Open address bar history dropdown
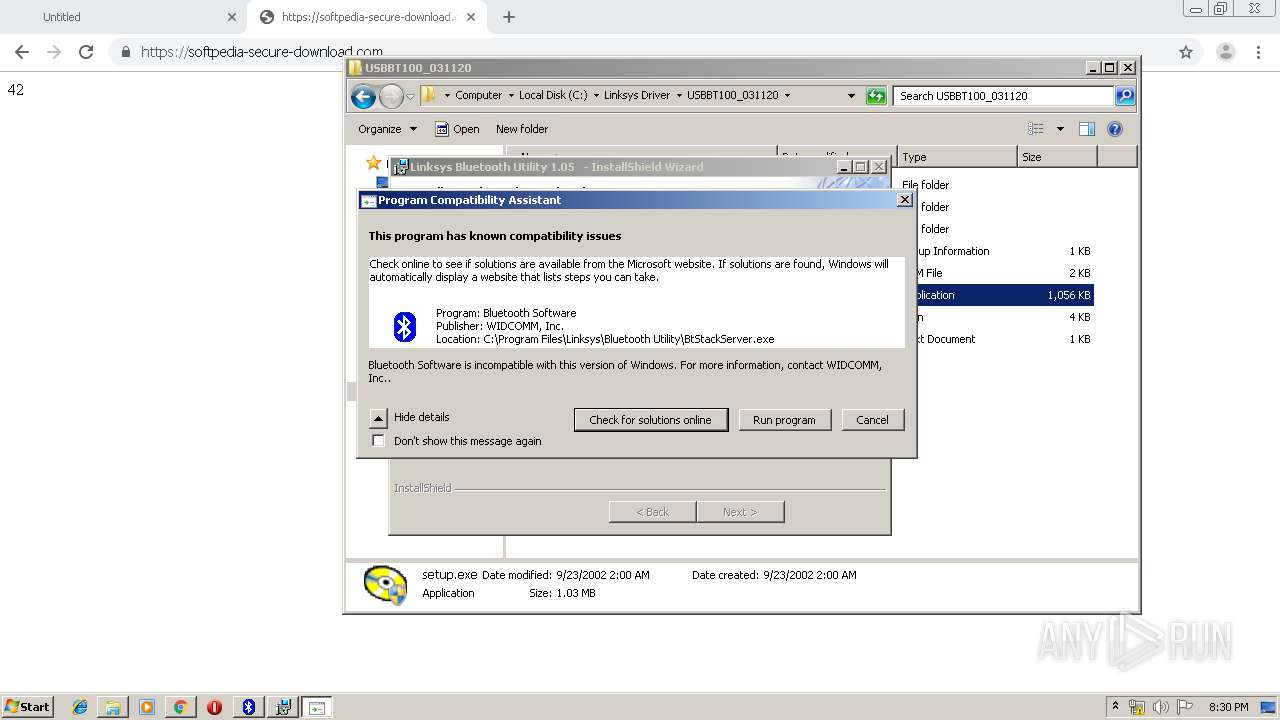Screen dimensions: 1280x720 [851, 96]
